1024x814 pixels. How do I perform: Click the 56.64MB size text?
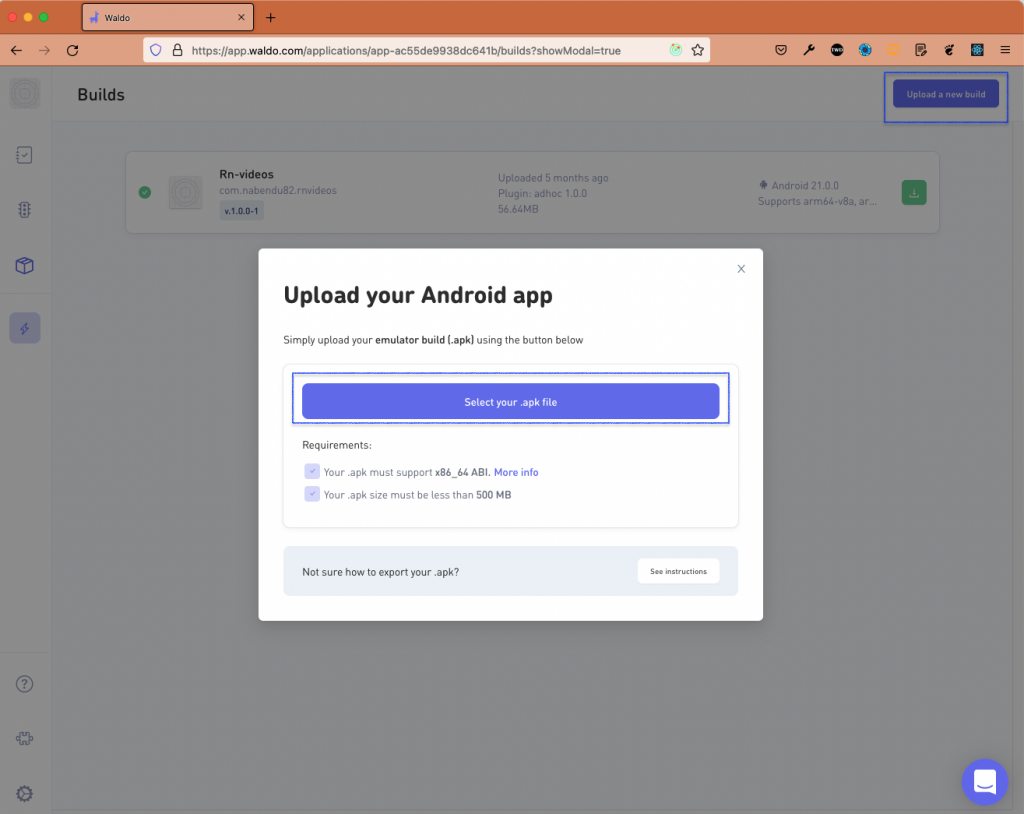518,209
